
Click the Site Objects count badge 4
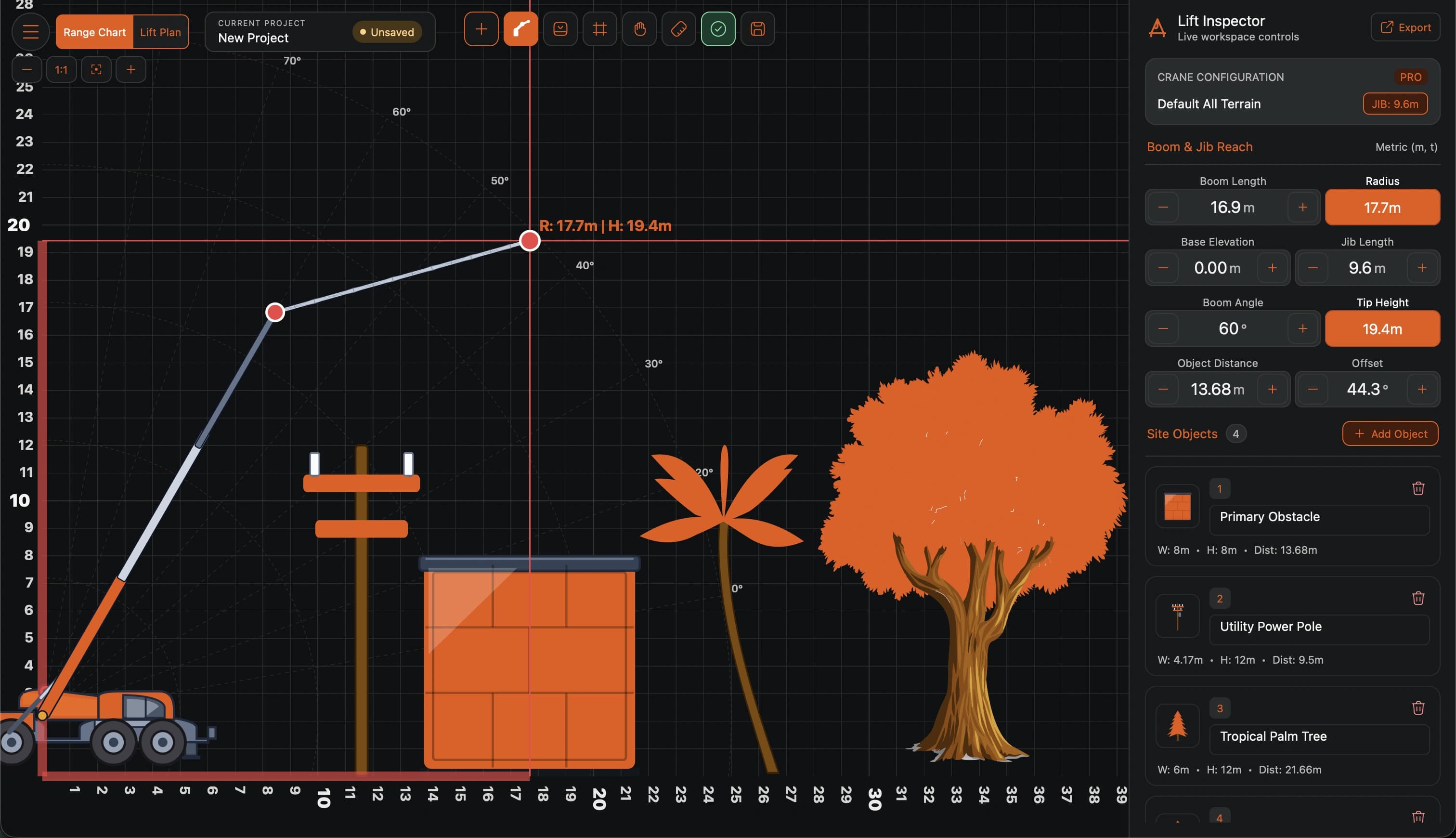[1235, 434]
